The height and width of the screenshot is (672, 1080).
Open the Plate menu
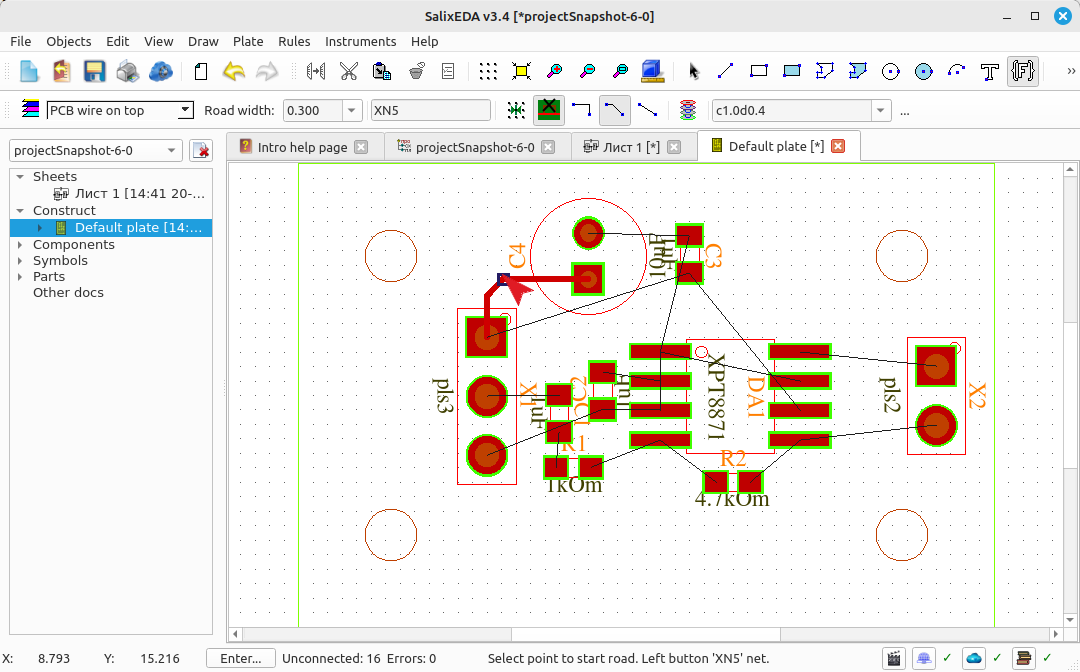coord(248,41)
